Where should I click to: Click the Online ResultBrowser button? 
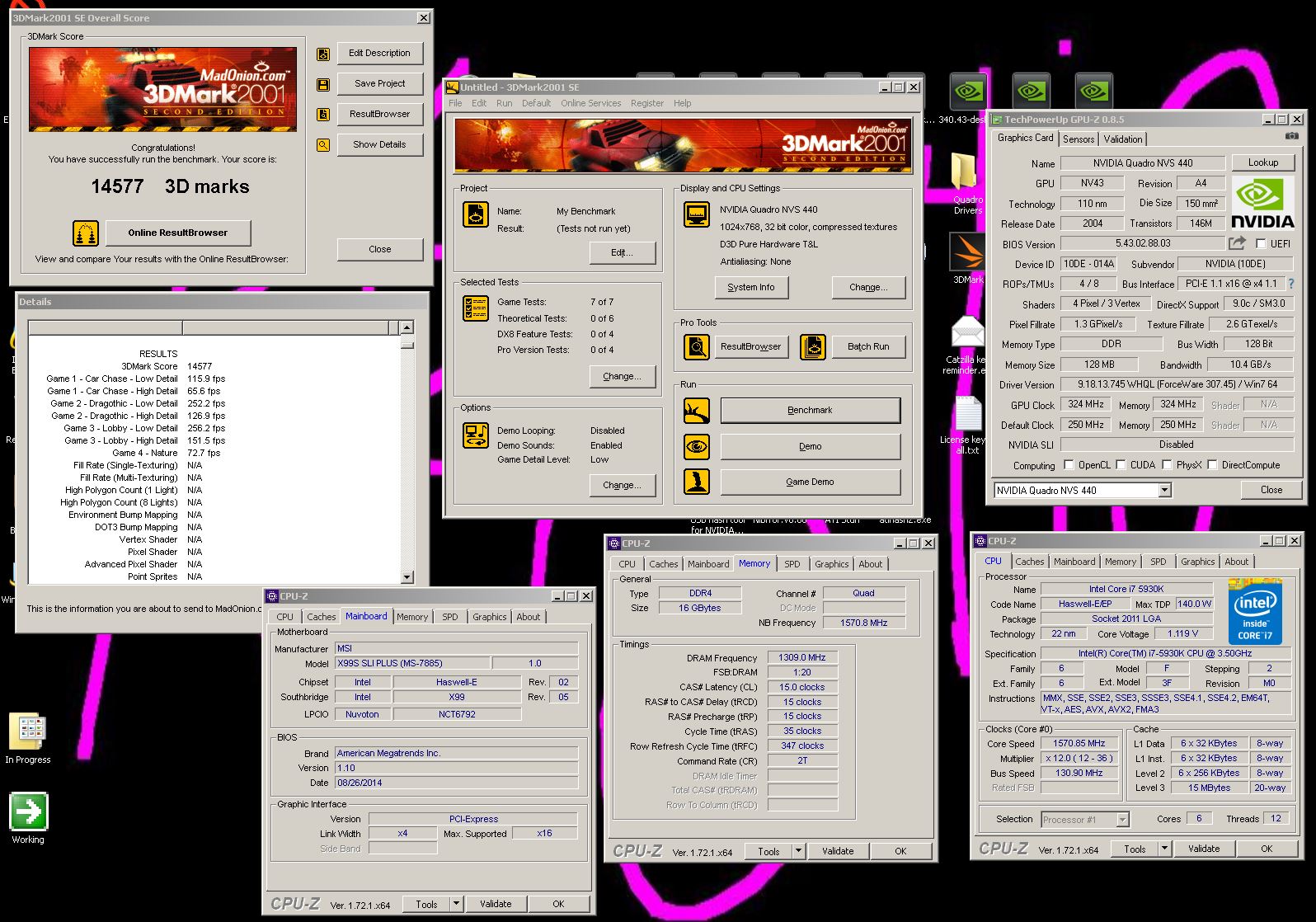coord(178,233)
